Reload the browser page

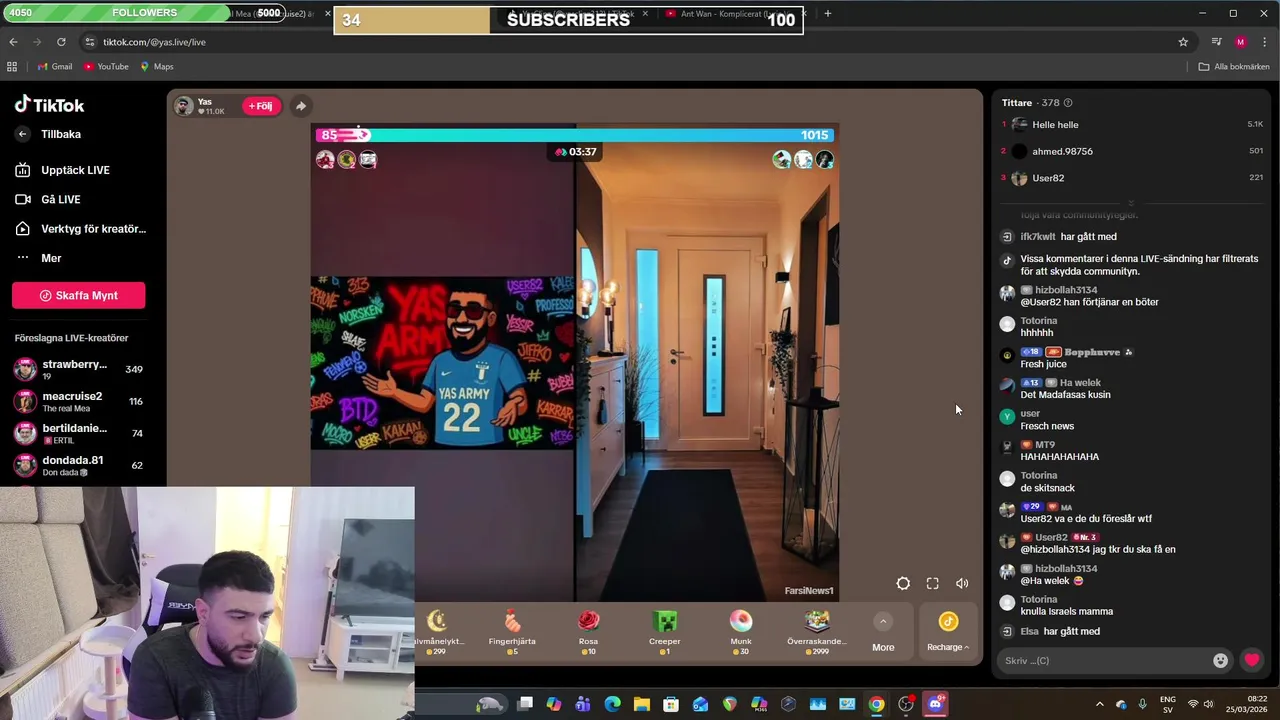pos(61,42)
